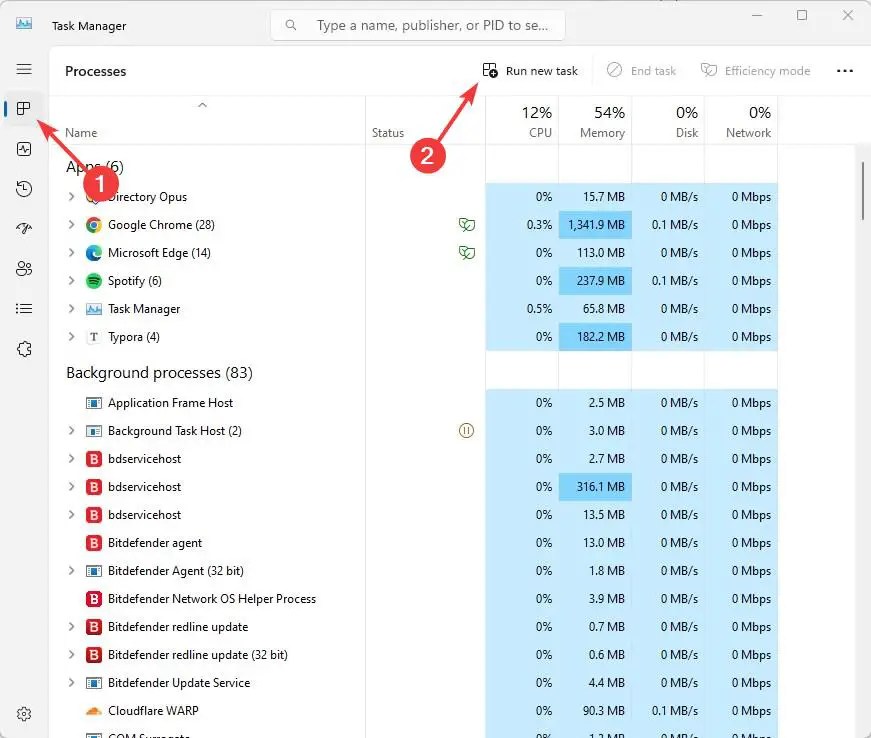This screenshot has height=738, width=871.
Task: Click the End task button
Action: point(641,70)
